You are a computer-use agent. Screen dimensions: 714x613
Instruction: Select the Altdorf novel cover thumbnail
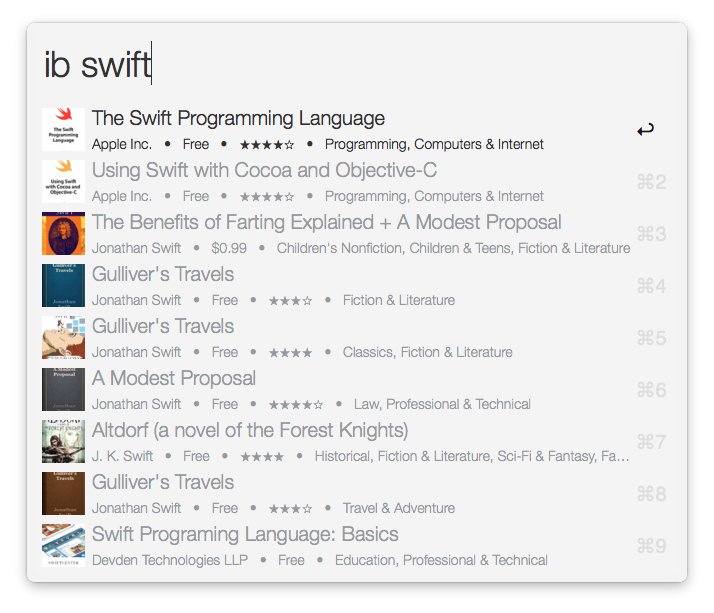tap(63, 442)
